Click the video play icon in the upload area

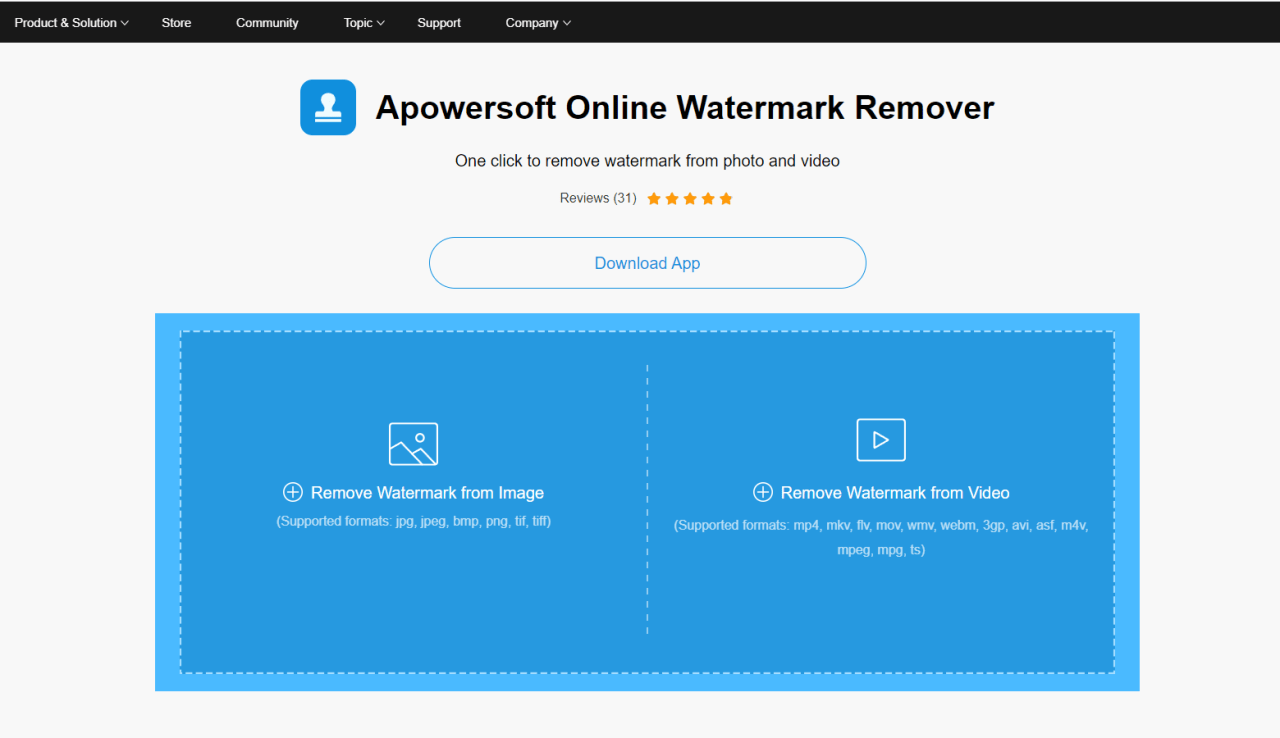click(x=880, y=440)
